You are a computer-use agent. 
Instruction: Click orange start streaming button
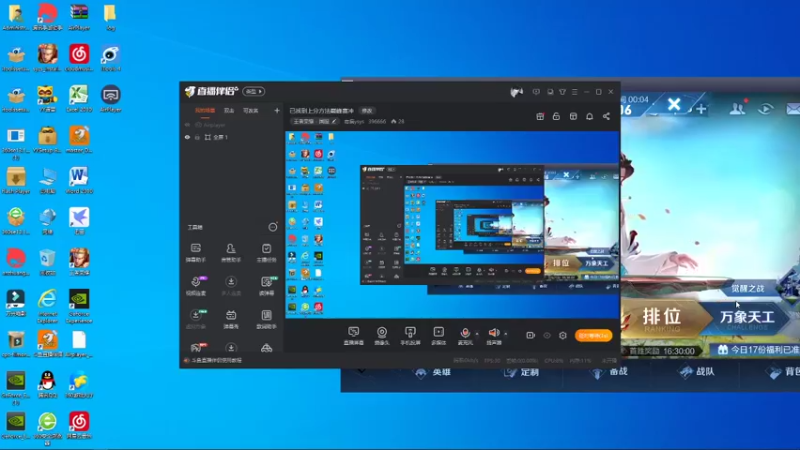593,335
